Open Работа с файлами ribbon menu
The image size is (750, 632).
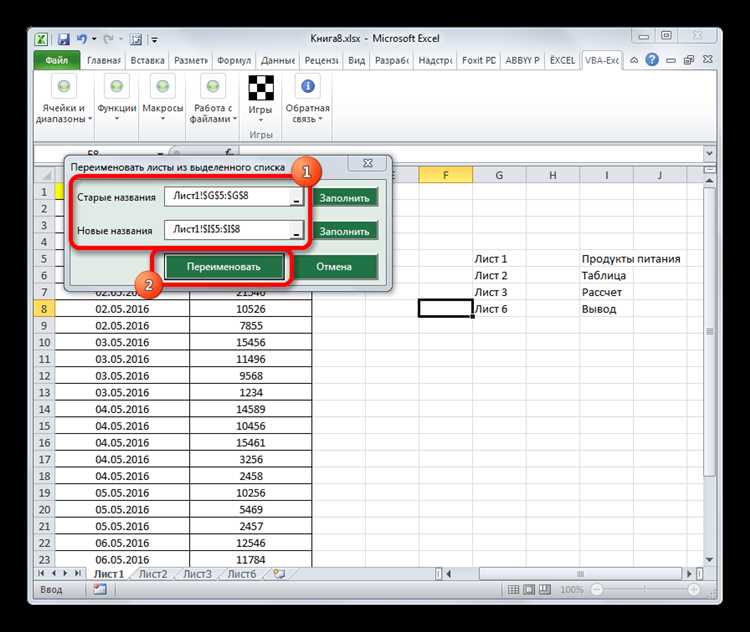click(x=213, y=100)
